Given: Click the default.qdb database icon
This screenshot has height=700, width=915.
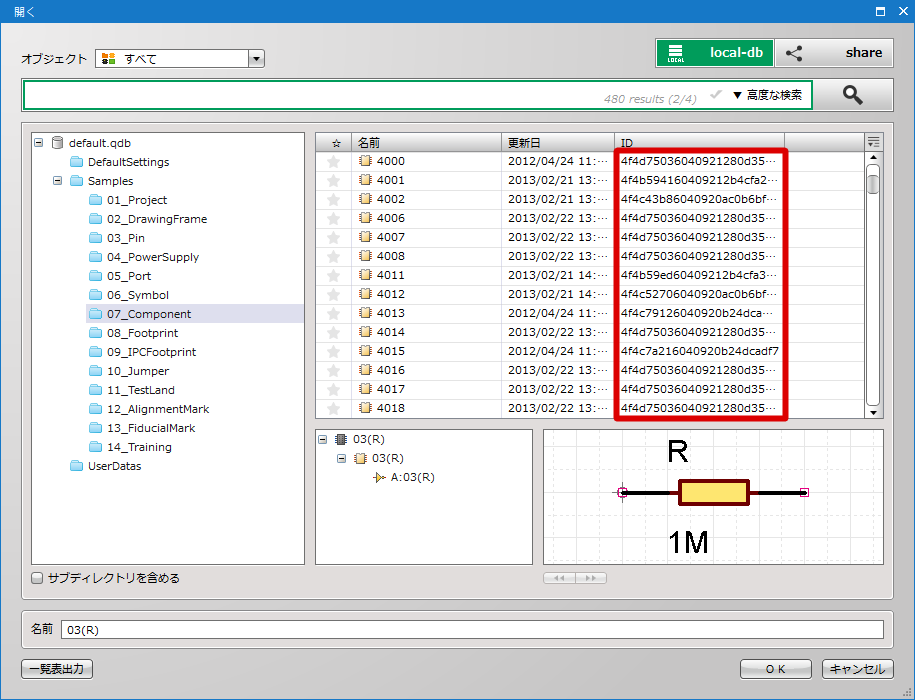Looking at the screenshot, I should click(x=57, y=143).
